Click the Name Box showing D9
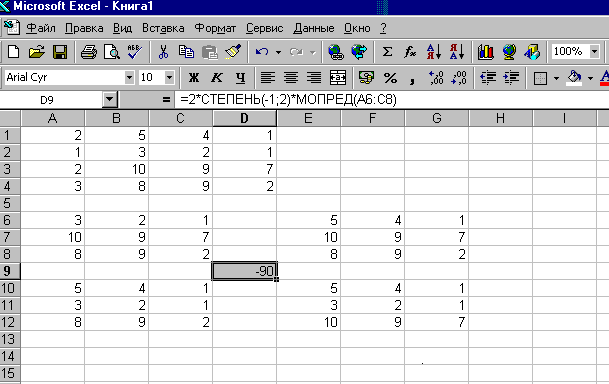 tap(52, 100)
